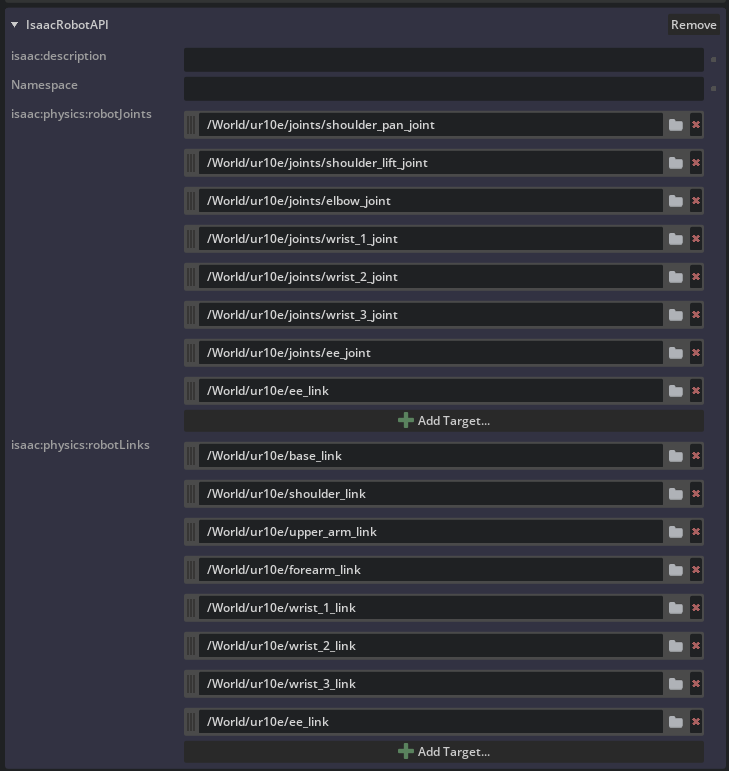Open folder icon next to wrist_3_joint

tap(676, 315)
